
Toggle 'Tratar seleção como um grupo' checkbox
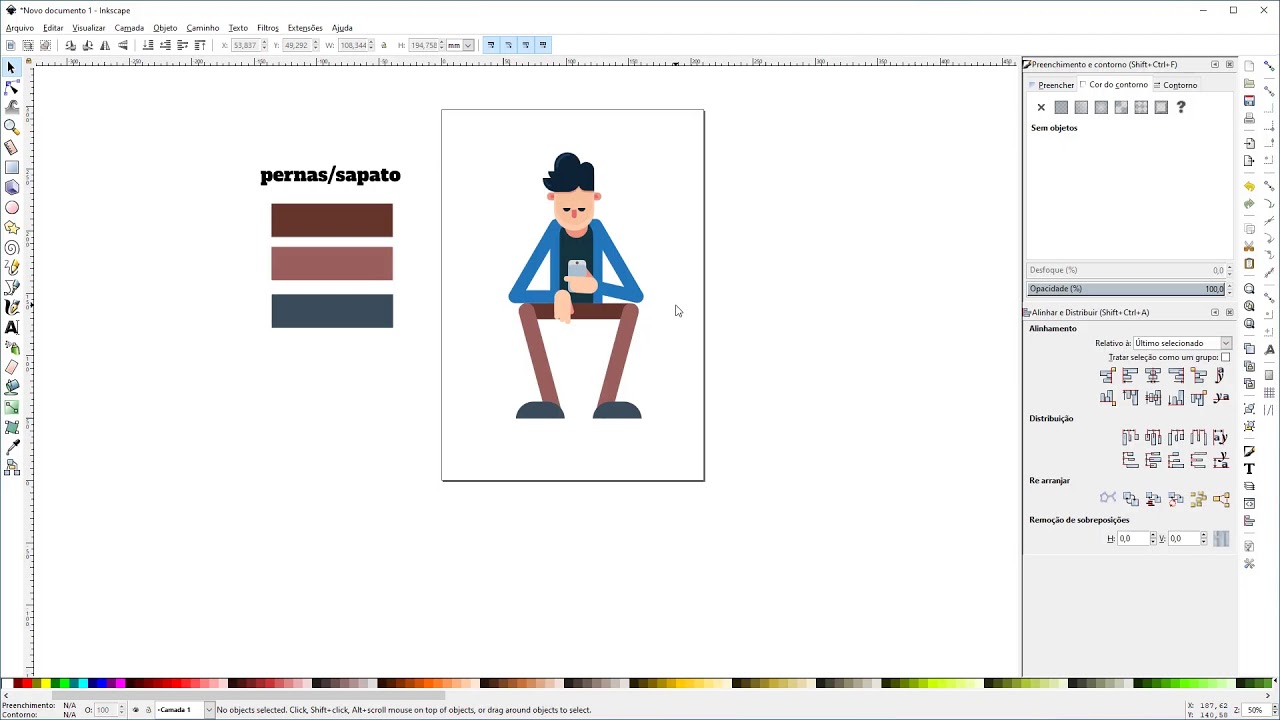click(1226, 357)
